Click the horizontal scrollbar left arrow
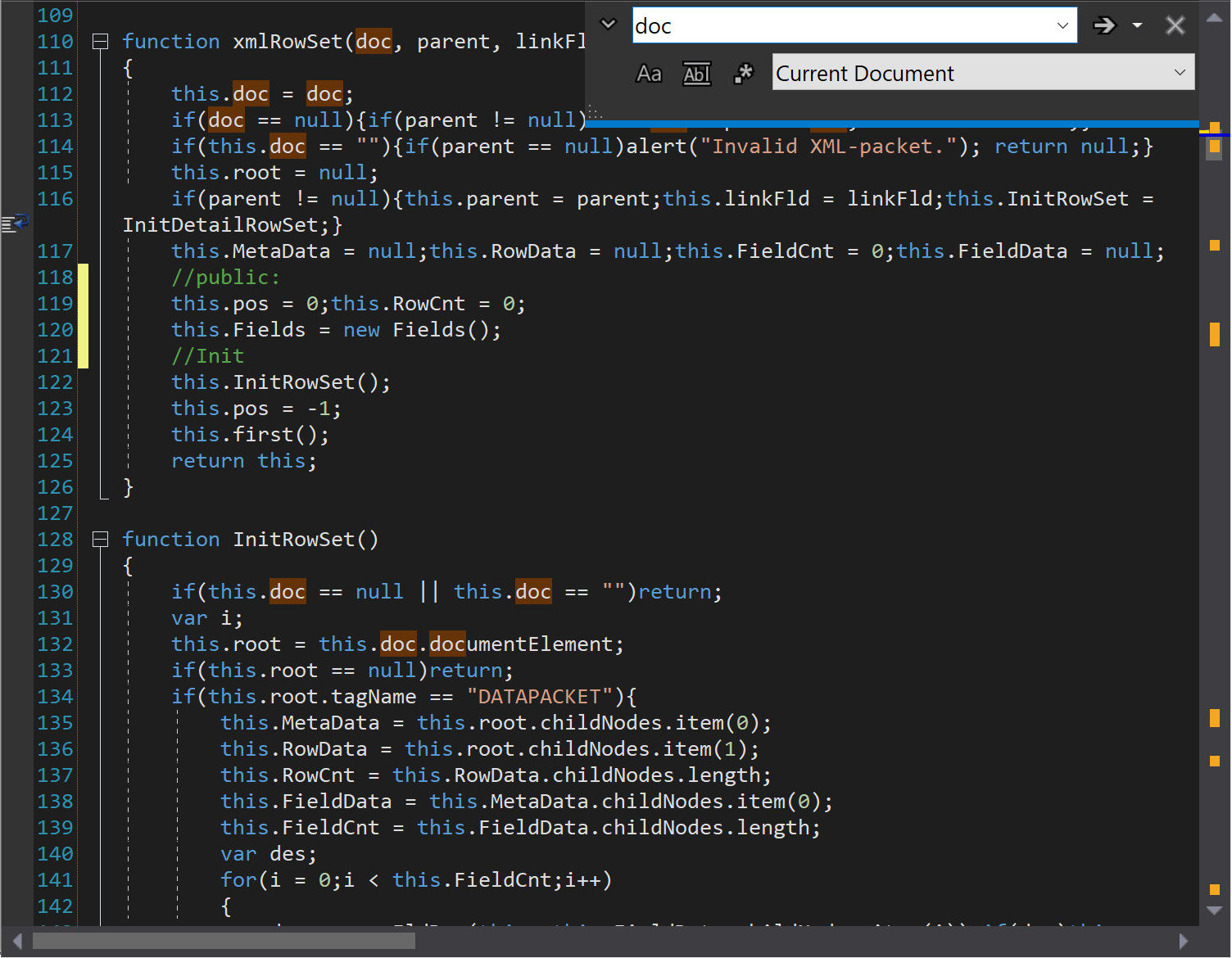 coord(17,941)
